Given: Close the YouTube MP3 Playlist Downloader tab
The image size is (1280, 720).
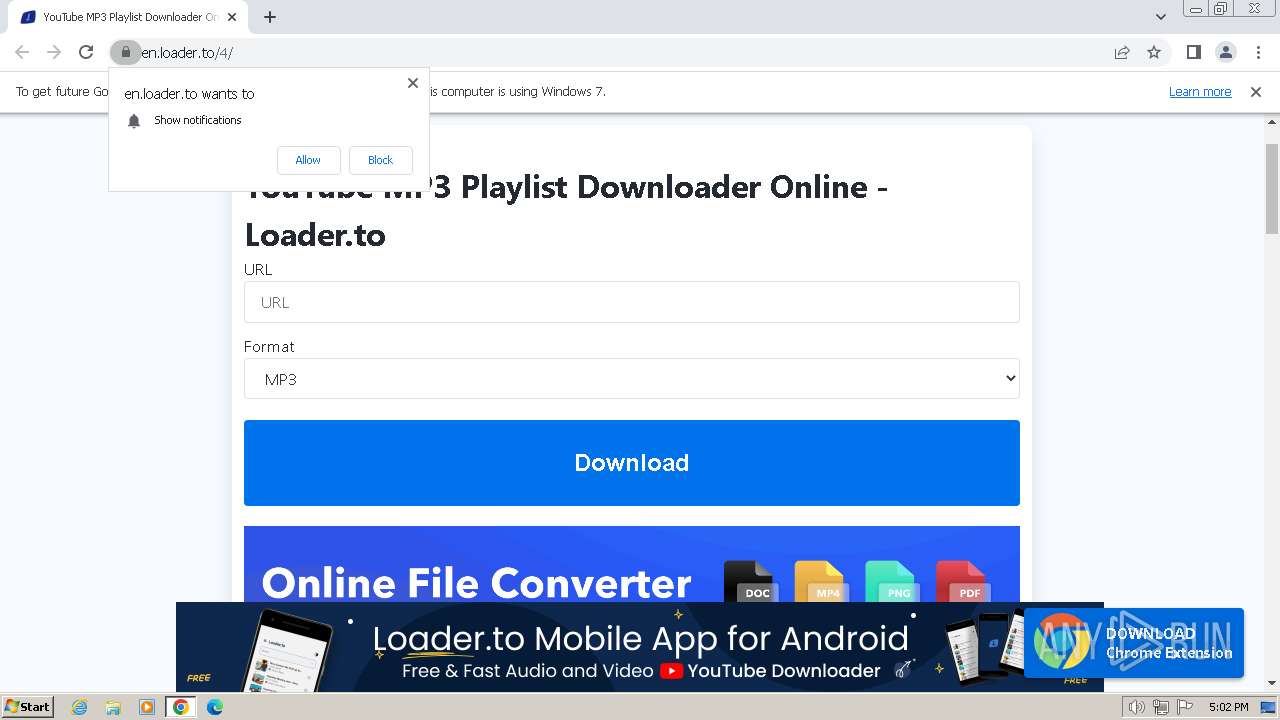Looking at the screenshot, I should [x=232, y=17].
